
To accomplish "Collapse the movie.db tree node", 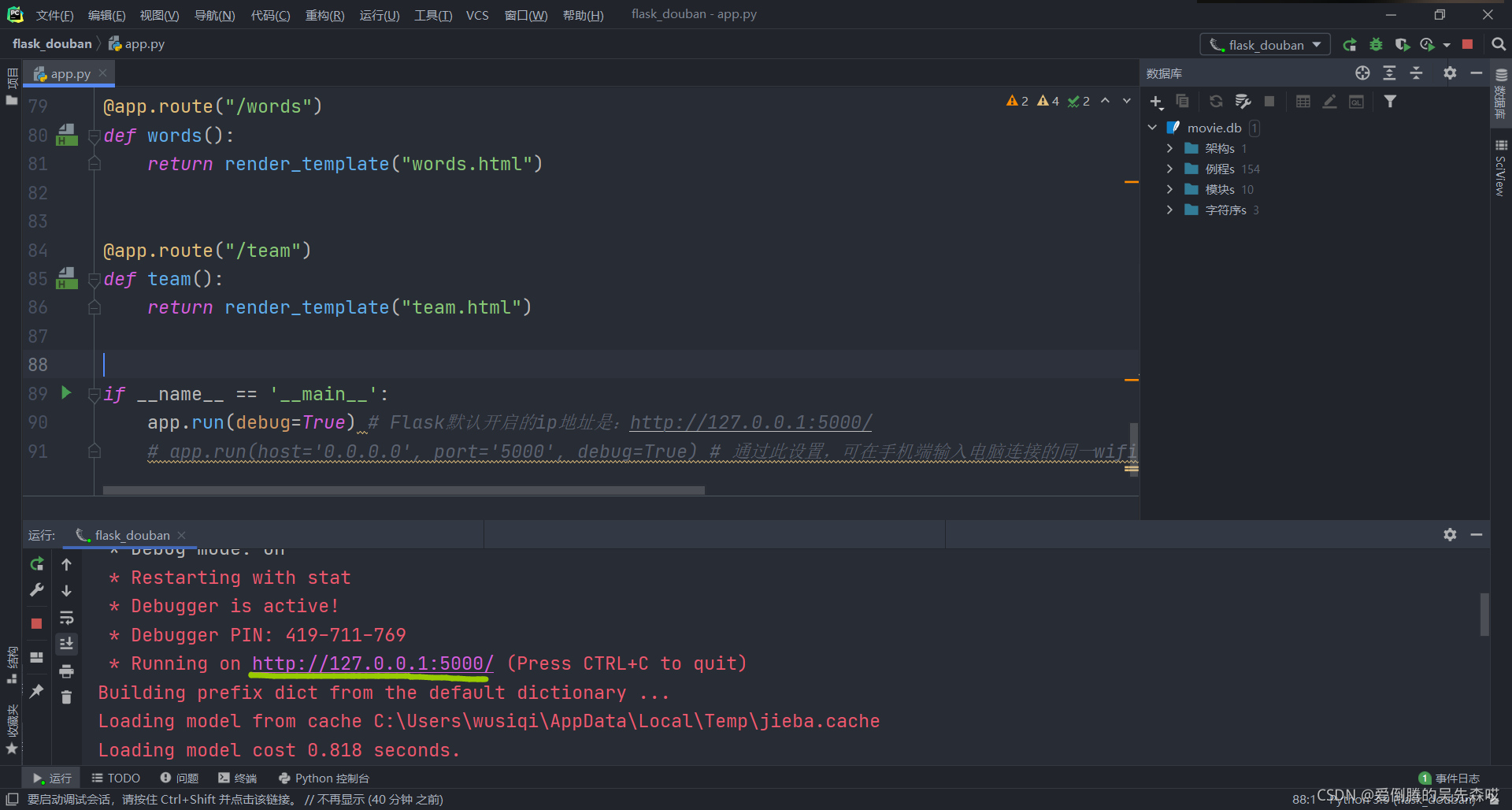I will pos(1152,127).
